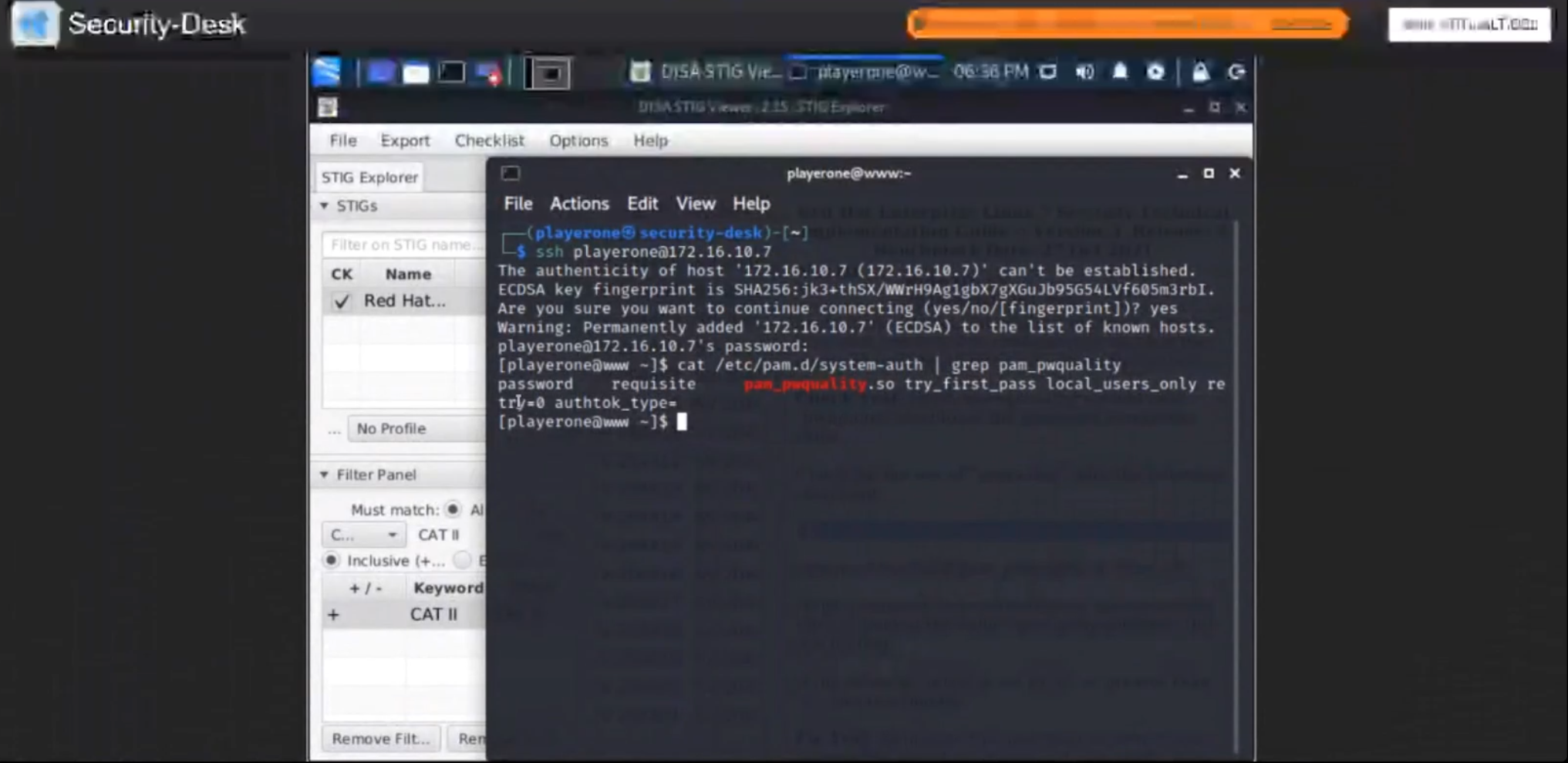This screenshot has width=1568, height=763.
Task: Open the No Profile dropdown
Action: [416, 428]
